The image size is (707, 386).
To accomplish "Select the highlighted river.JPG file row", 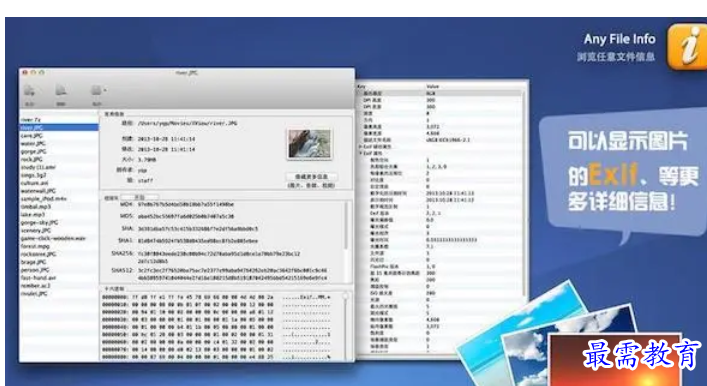I will [59, 128].
